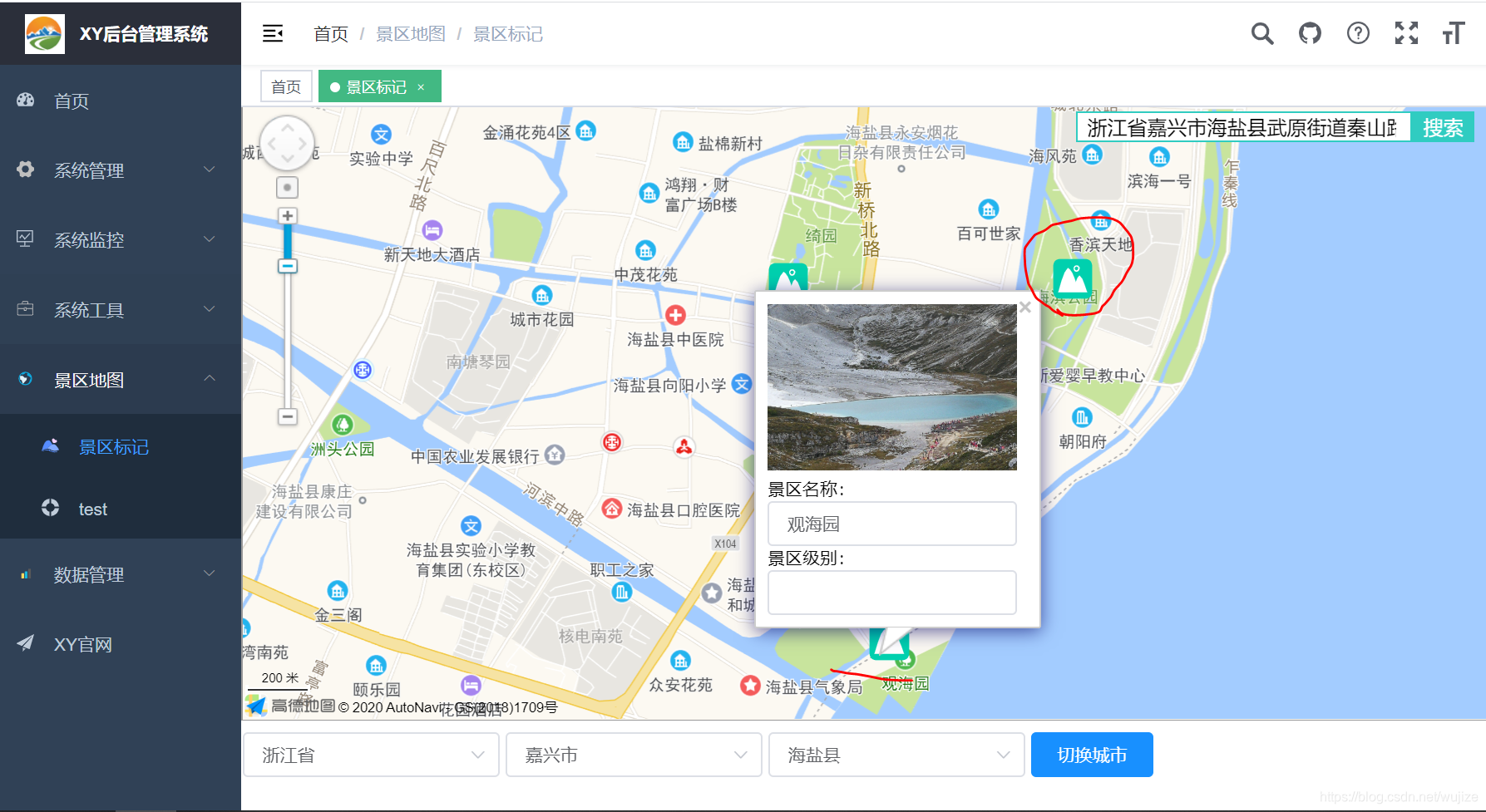Click the 朝阳府 building map icon
1486x812 pixels.
[x=1082, y=416]
